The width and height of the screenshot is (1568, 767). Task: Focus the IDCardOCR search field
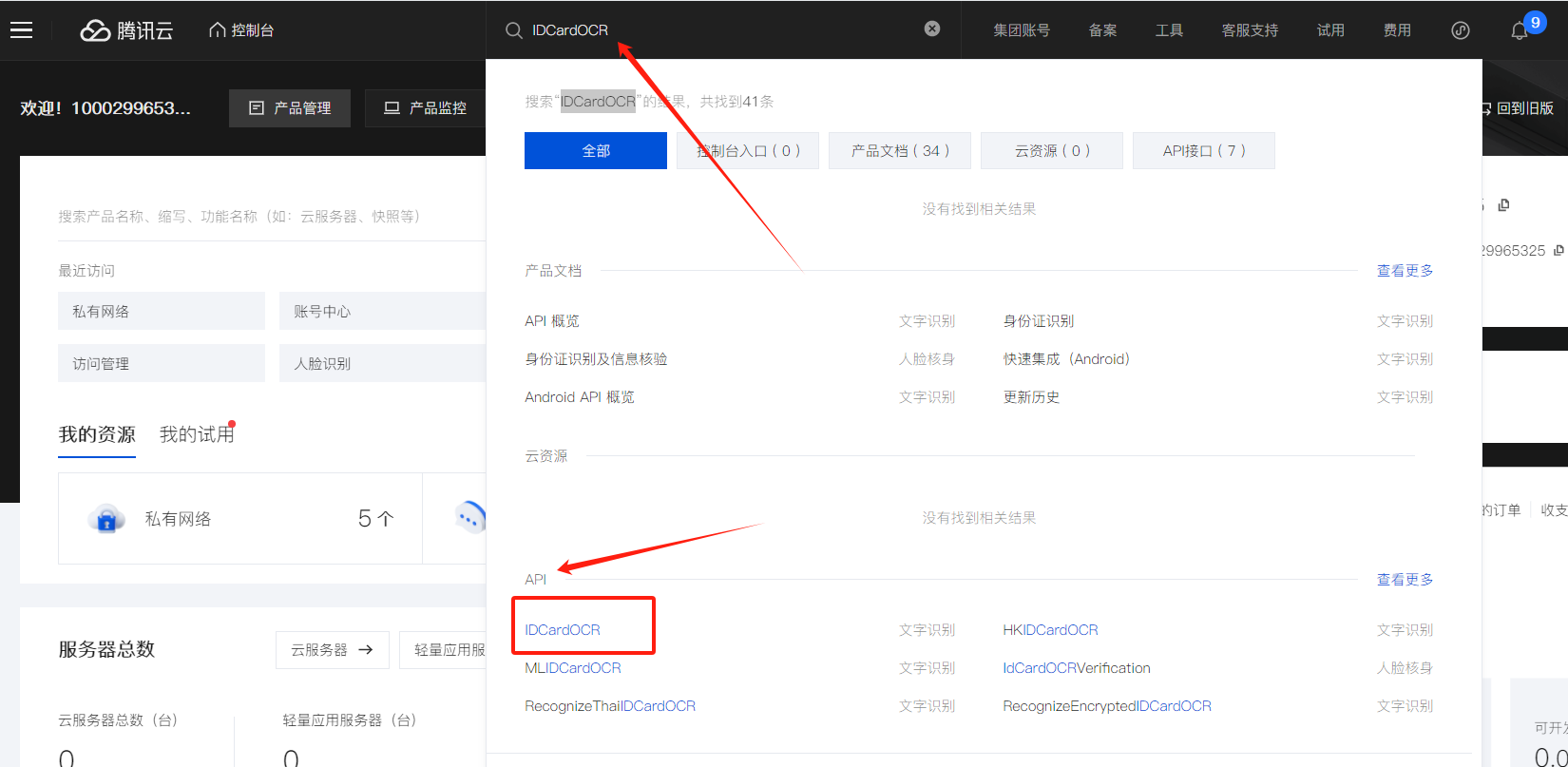(x=722, y=29)
